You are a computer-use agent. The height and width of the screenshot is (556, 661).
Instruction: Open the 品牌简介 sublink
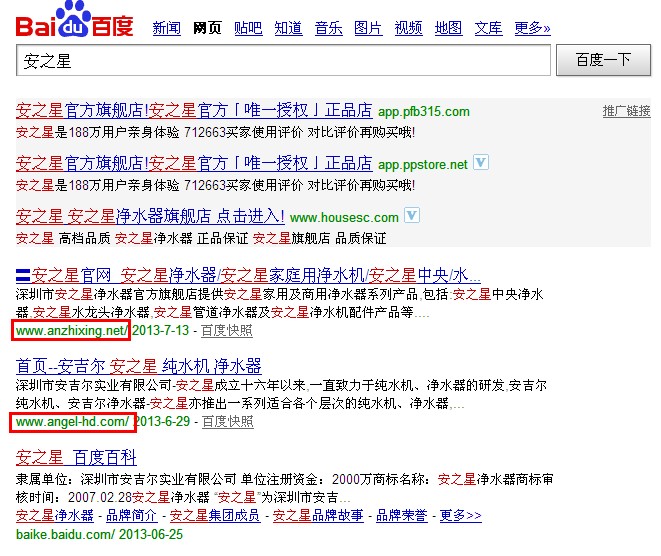point(132,515)
